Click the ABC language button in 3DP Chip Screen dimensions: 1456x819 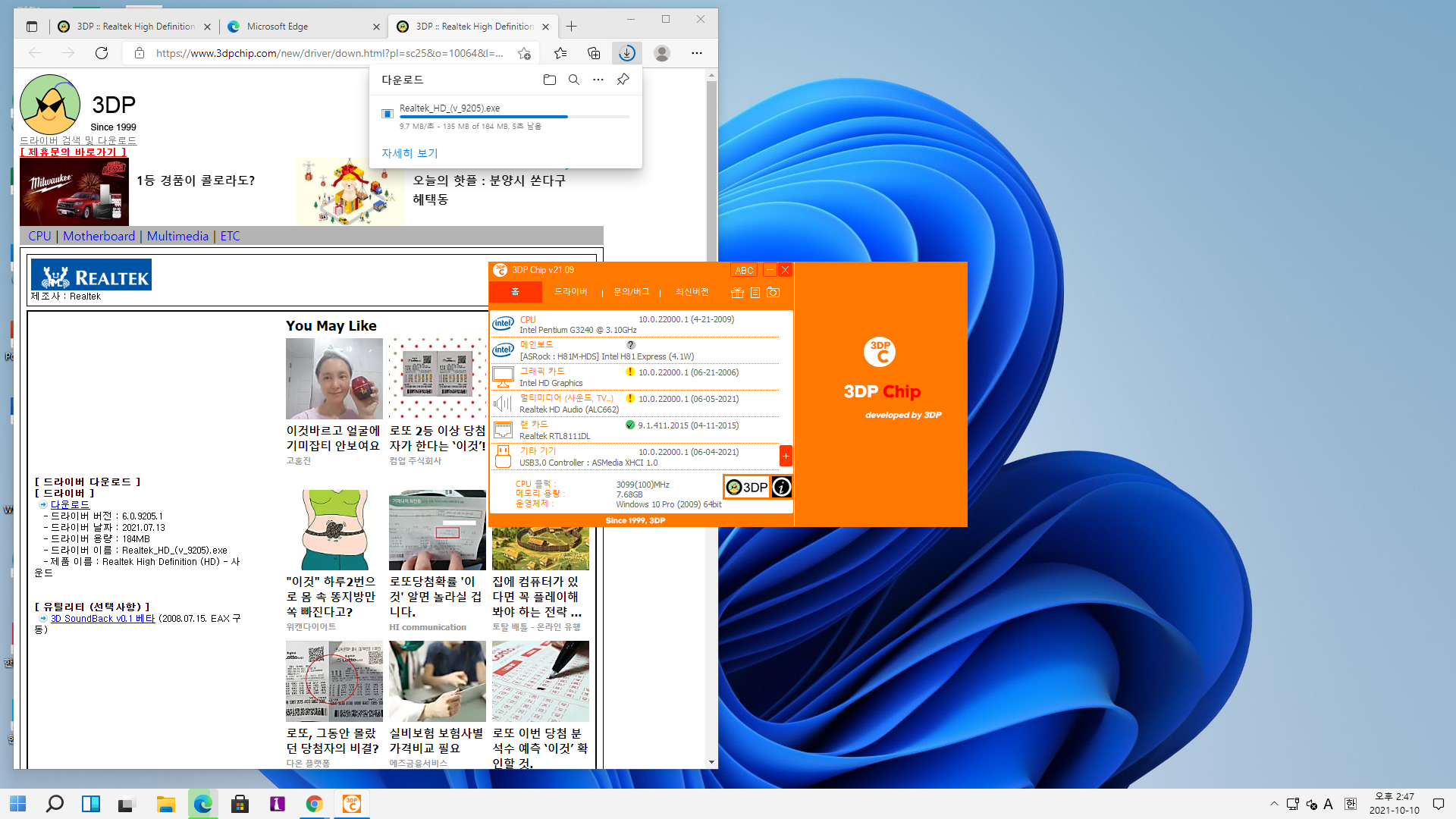click(744, 270)
